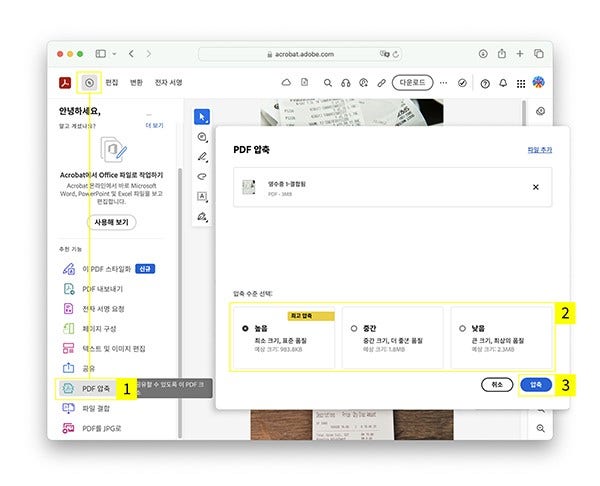Click the Safari share icon
The width and height of the screenshot is (600, 486).
pos(502,53)
